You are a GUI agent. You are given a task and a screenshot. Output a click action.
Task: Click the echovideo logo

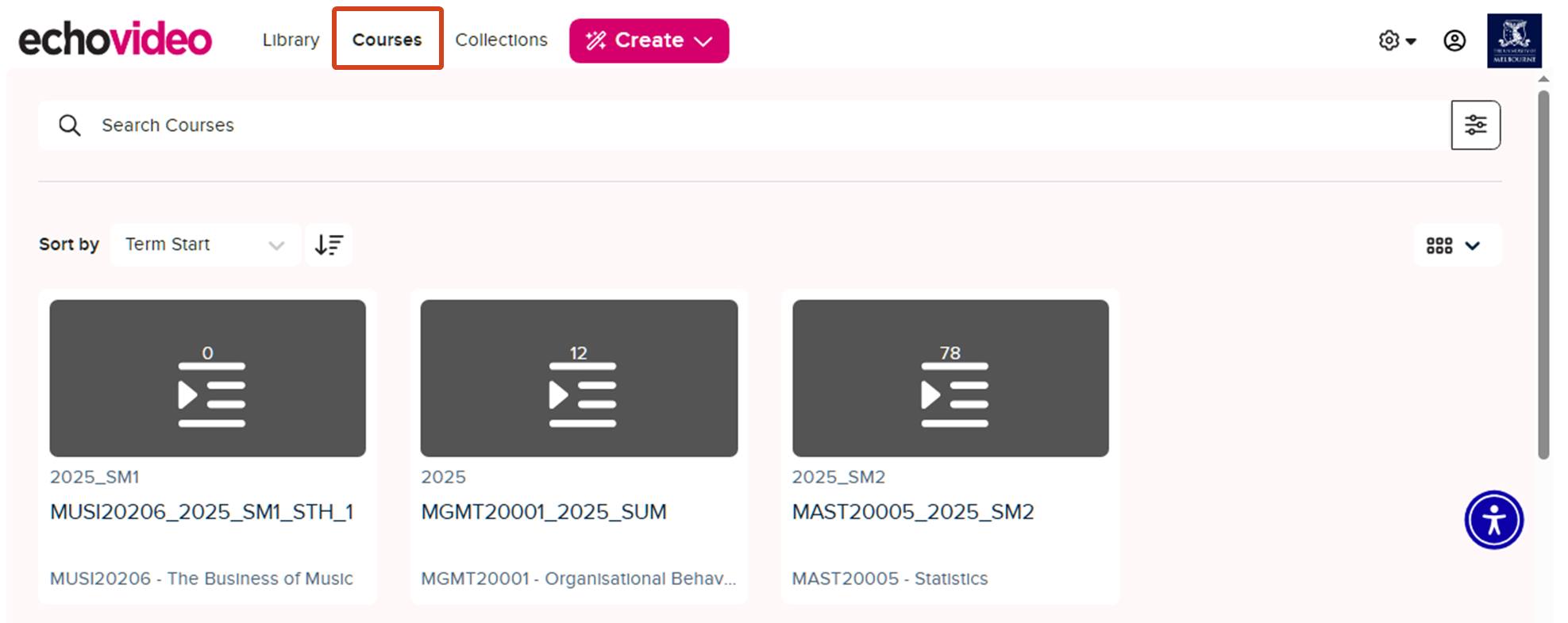pyautogui.click(x=115, y=40)
